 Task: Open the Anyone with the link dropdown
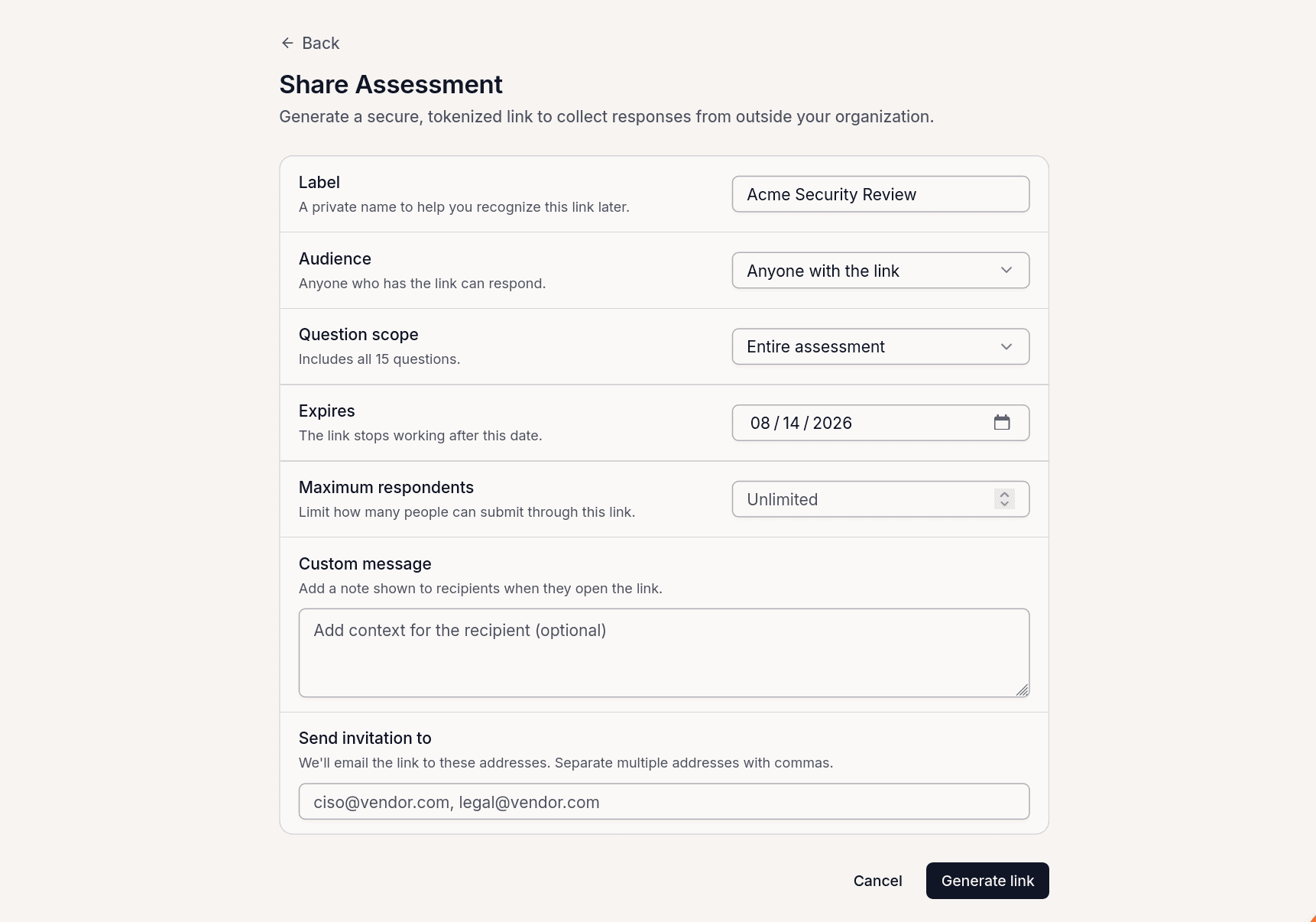[x=880, y=271]
